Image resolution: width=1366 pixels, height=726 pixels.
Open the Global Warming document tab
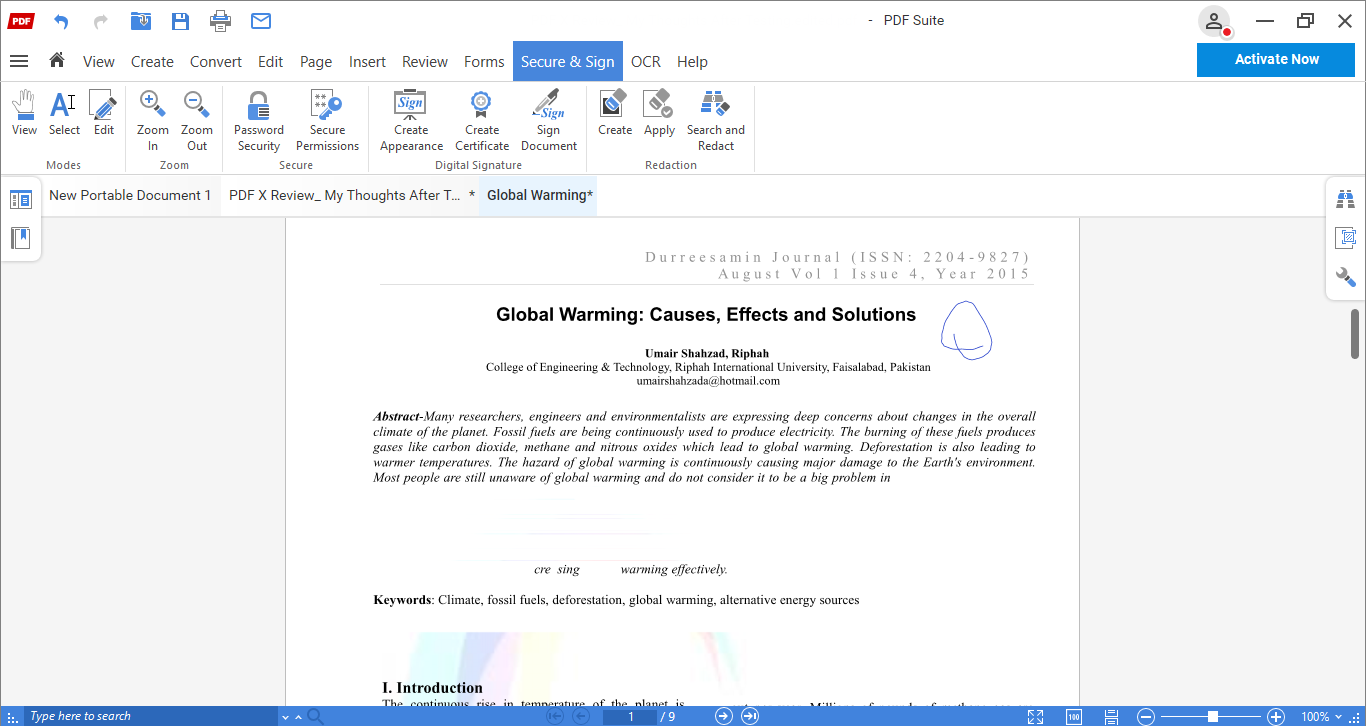tap(537, 195)
